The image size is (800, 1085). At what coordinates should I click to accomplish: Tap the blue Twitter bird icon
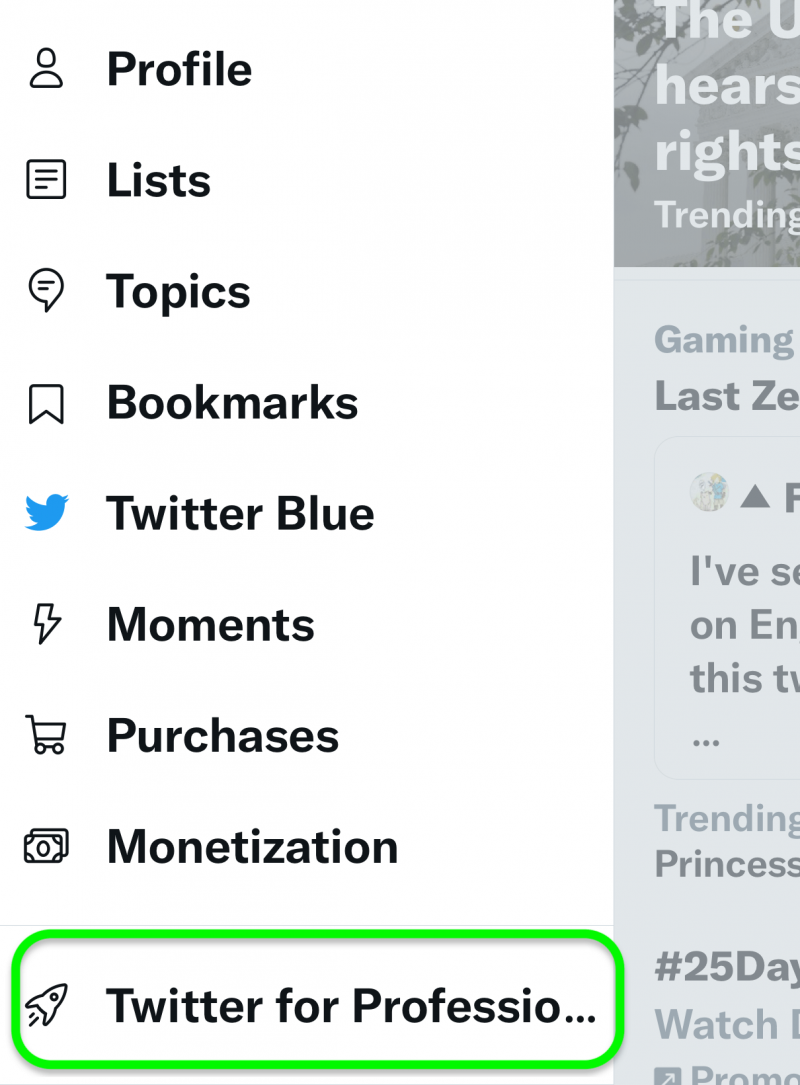46,513
